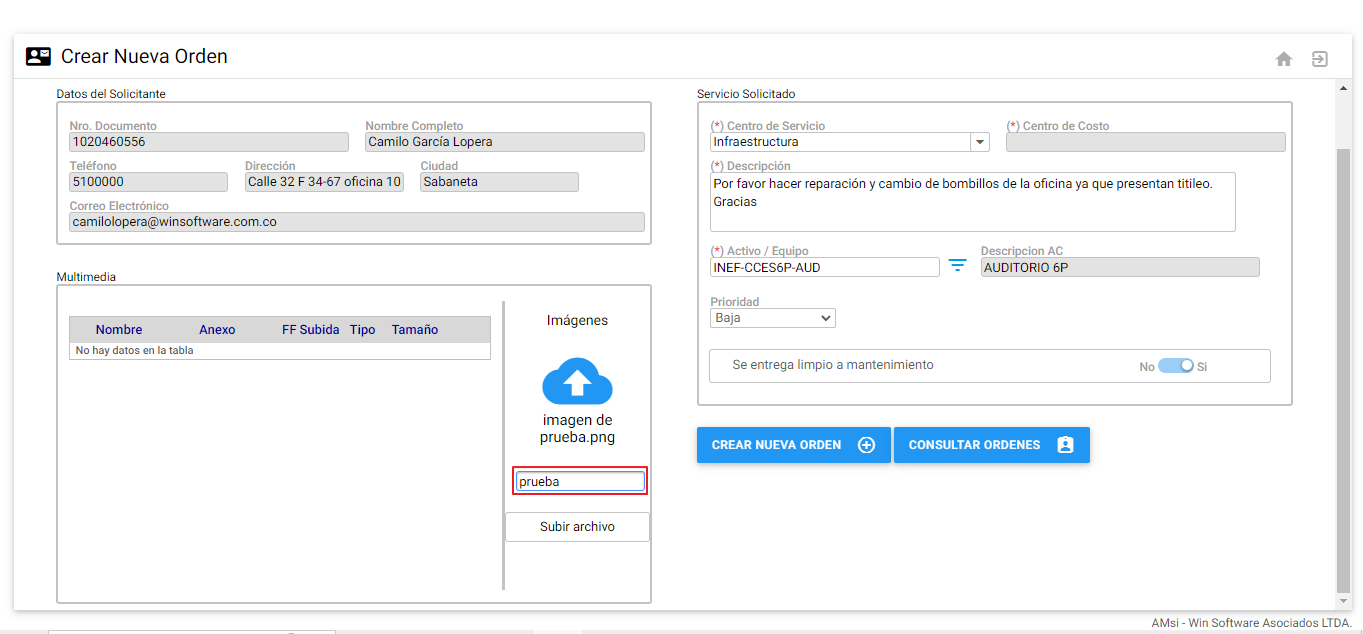Click the Correo Electrónico field
The image size is (1363, 634).
[357, 222]
